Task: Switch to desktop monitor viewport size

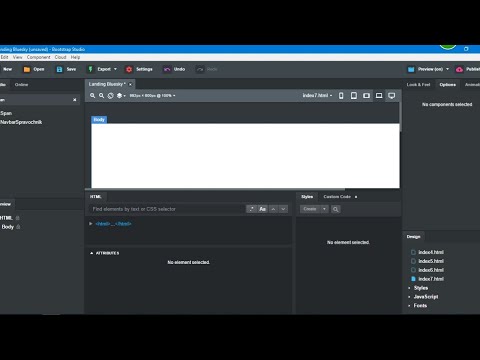Action: [x=392, y=96]
